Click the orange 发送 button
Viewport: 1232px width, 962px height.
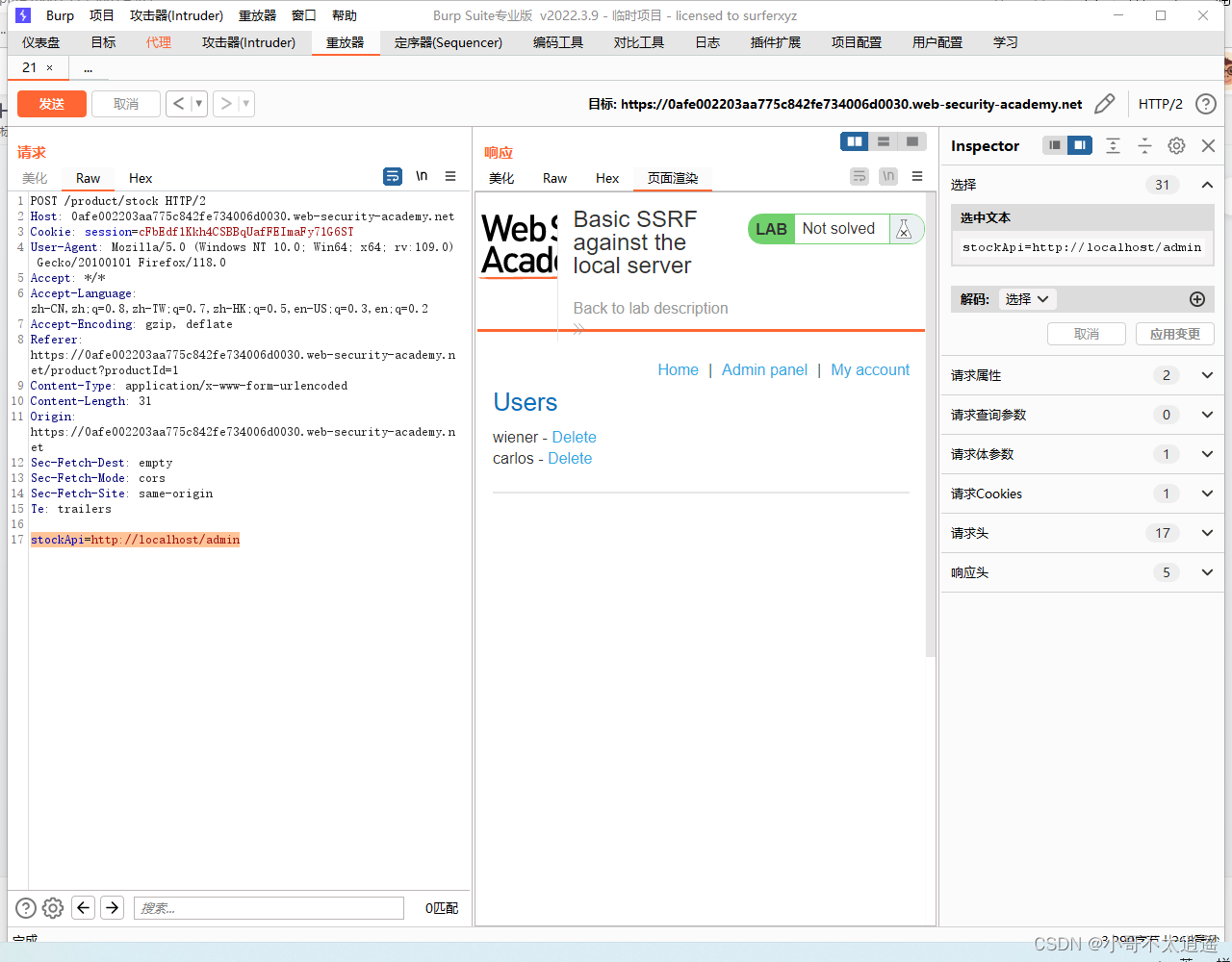52,104
